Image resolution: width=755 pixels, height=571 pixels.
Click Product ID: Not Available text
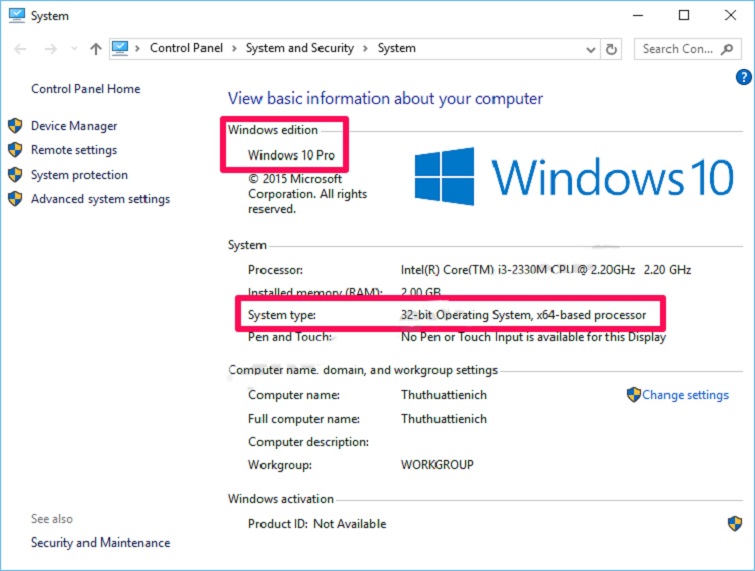tap(317, 524)
